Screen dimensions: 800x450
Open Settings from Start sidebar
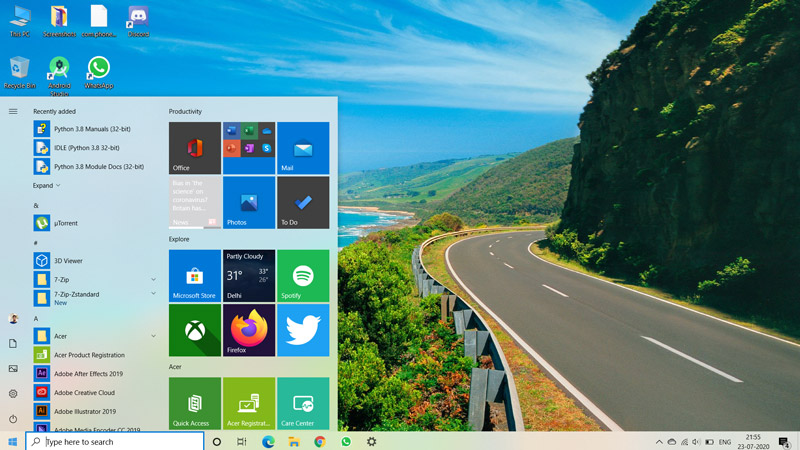click(x=13, y=393)
